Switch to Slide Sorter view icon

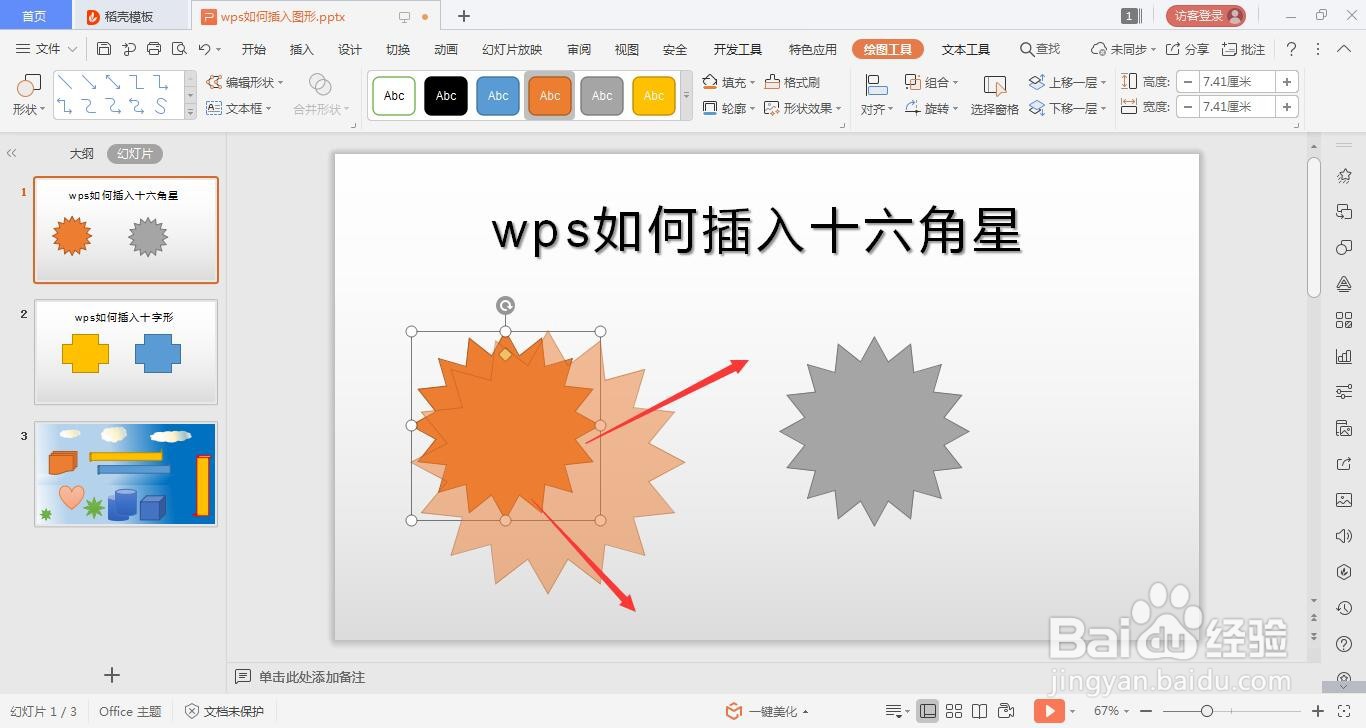click(x=954, y=711)
